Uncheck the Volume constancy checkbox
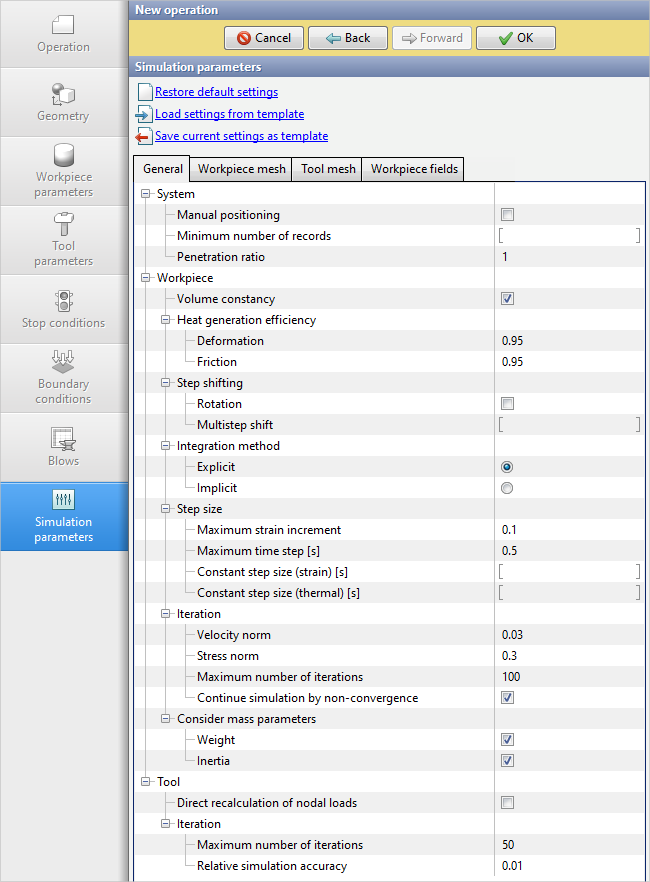Screen dimensions: 650x882 [x=507, y=299]
